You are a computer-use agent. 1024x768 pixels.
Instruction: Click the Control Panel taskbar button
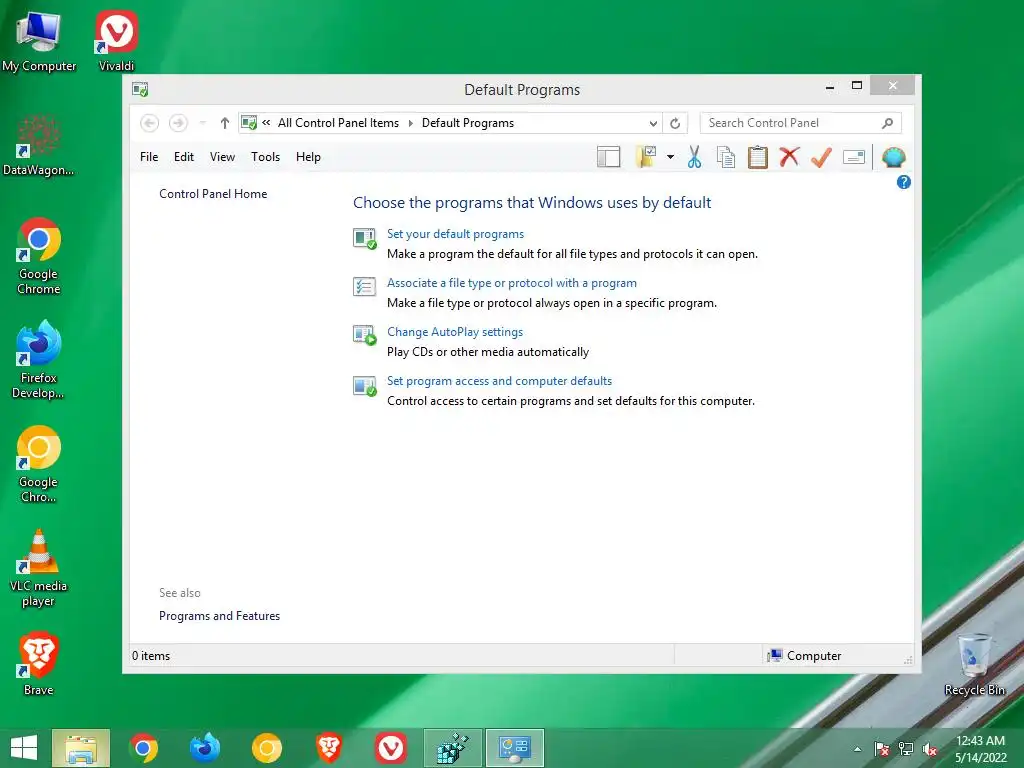point(515,748)
